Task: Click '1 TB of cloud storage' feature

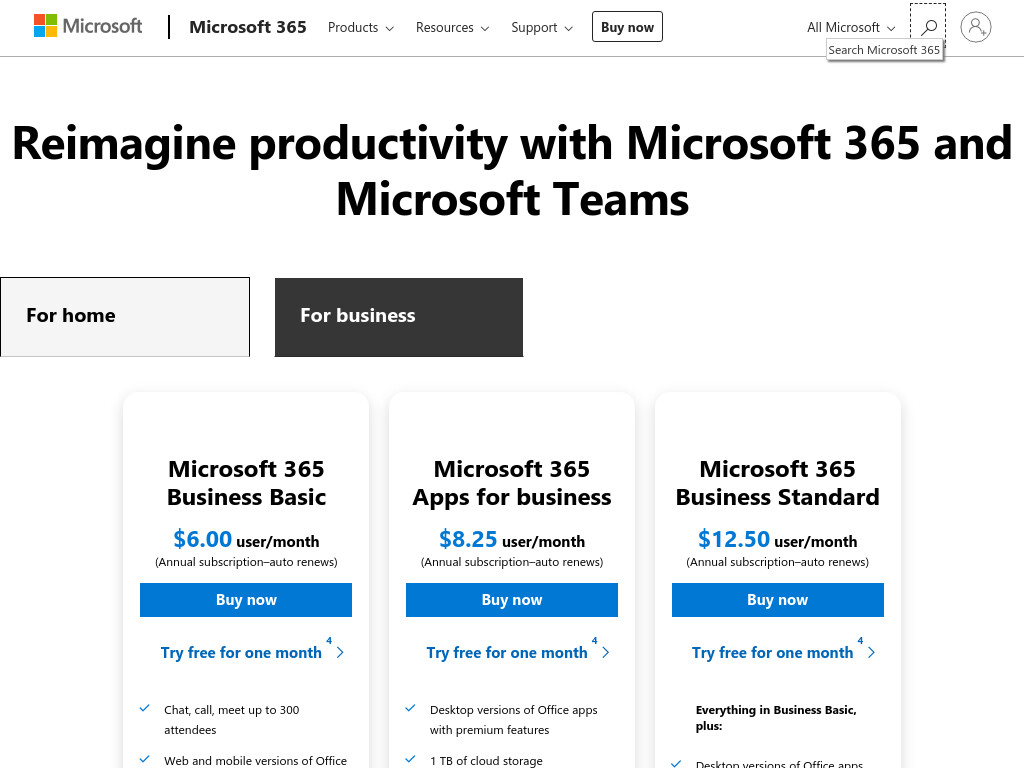Action: point(486,761)
